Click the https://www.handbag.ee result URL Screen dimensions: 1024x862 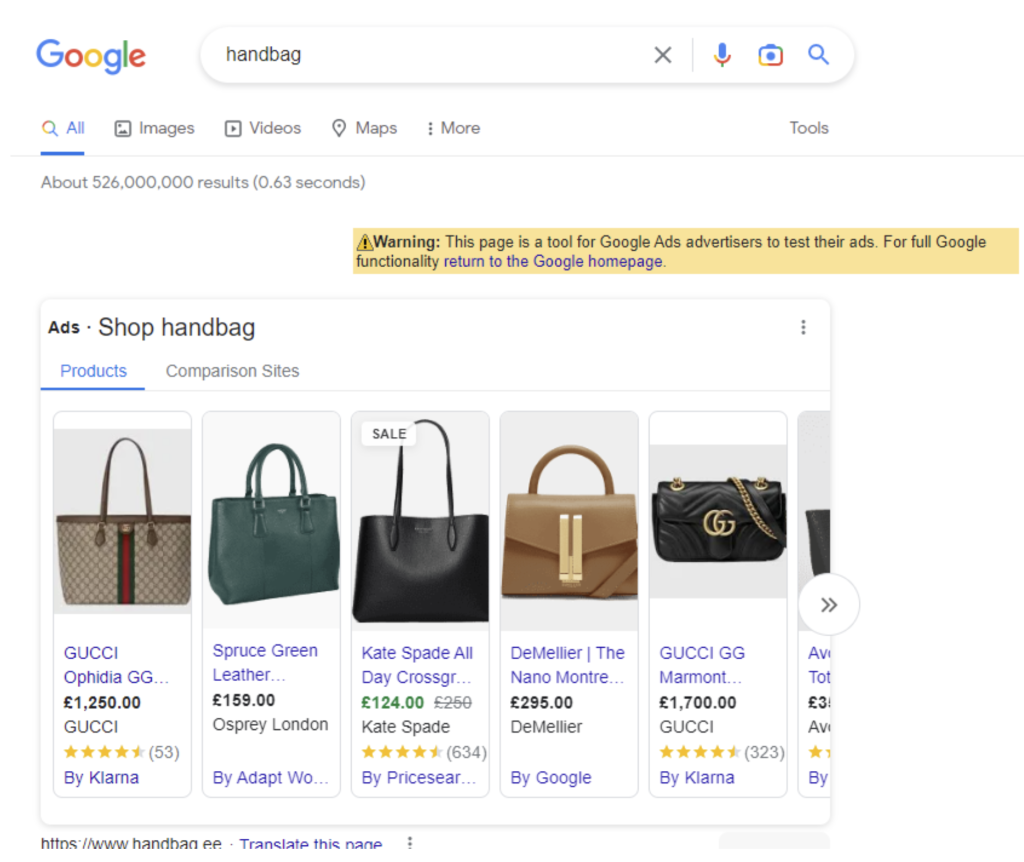click(x=131, y=843)
